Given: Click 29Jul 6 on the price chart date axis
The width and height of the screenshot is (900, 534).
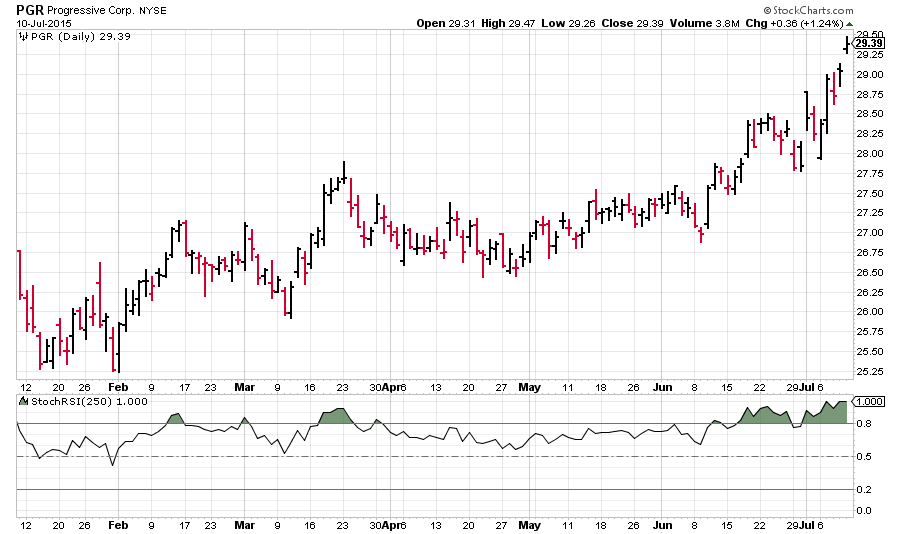Looking at the screenshot, I should [805, 388].
